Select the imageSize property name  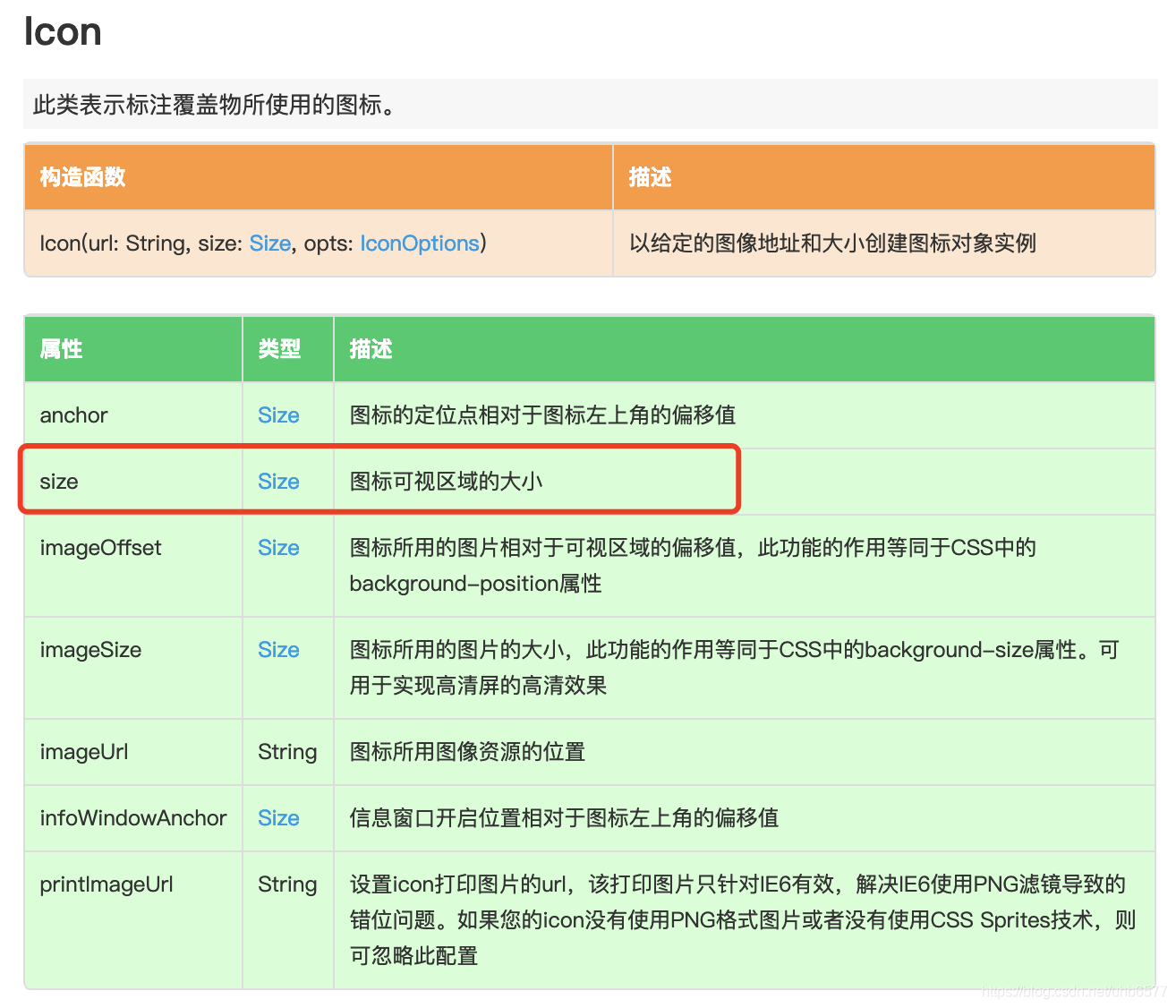[x=90, y=650]
